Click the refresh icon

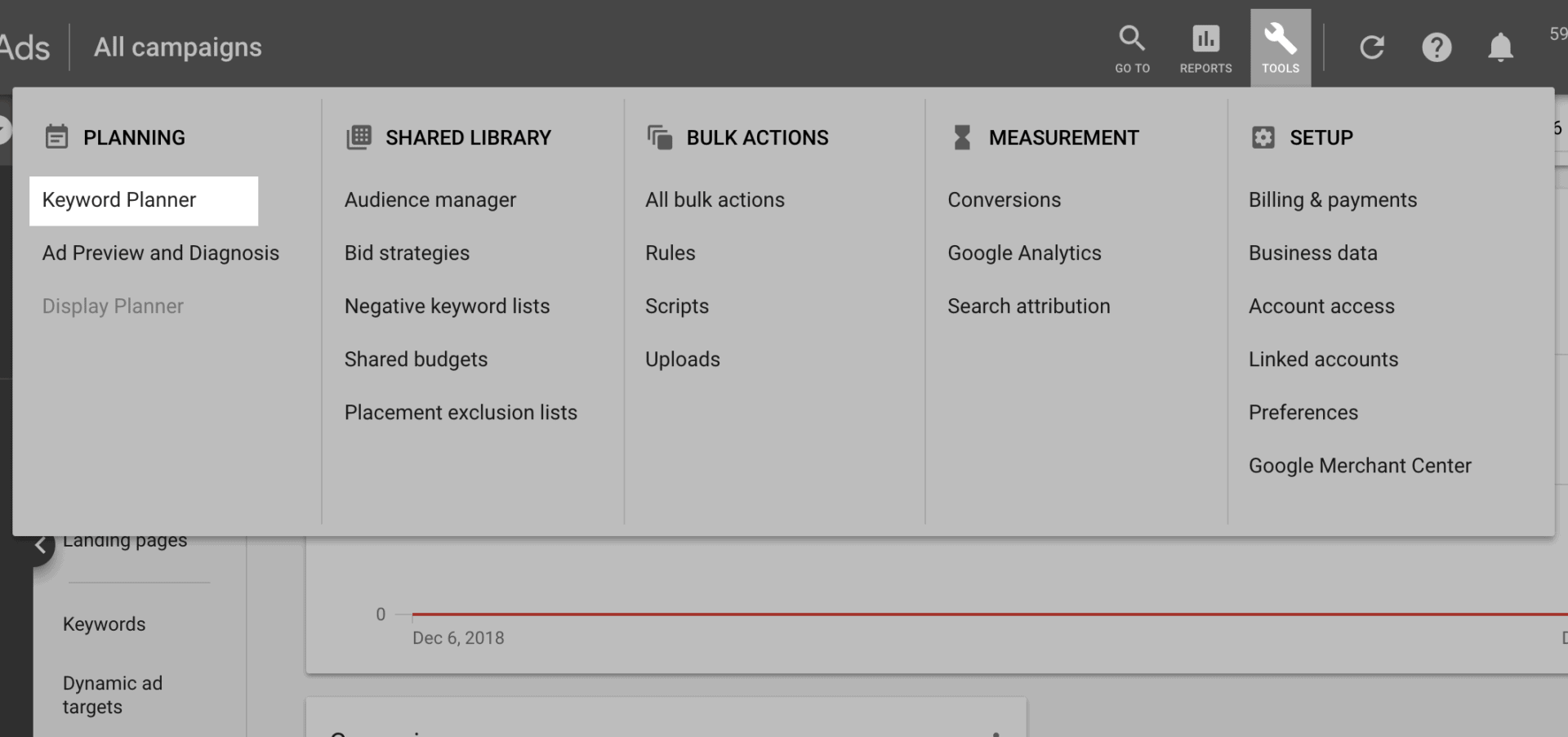tap(1372, 47)
